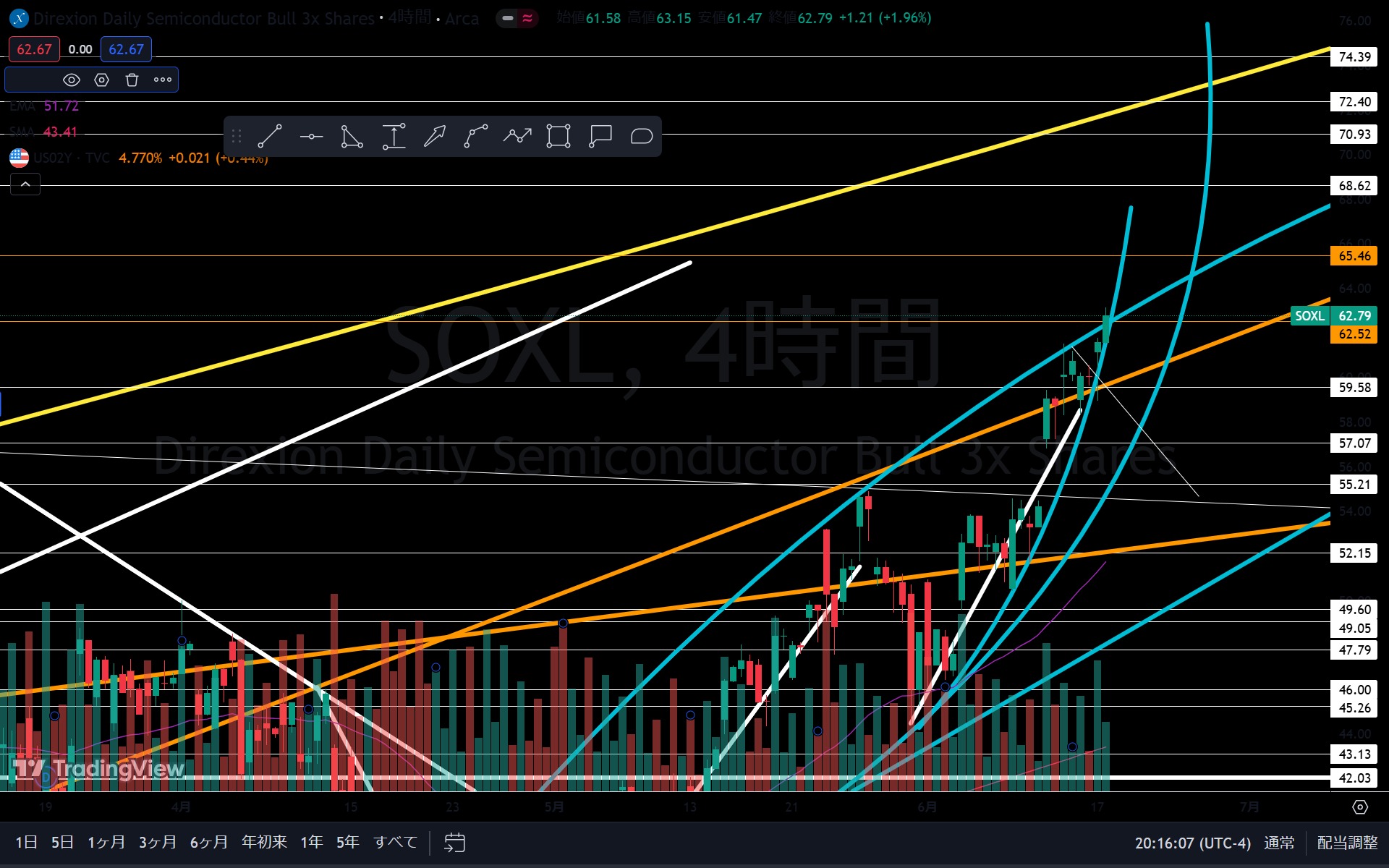
Task: Select the rectangle shape tool
Action: 558,136
